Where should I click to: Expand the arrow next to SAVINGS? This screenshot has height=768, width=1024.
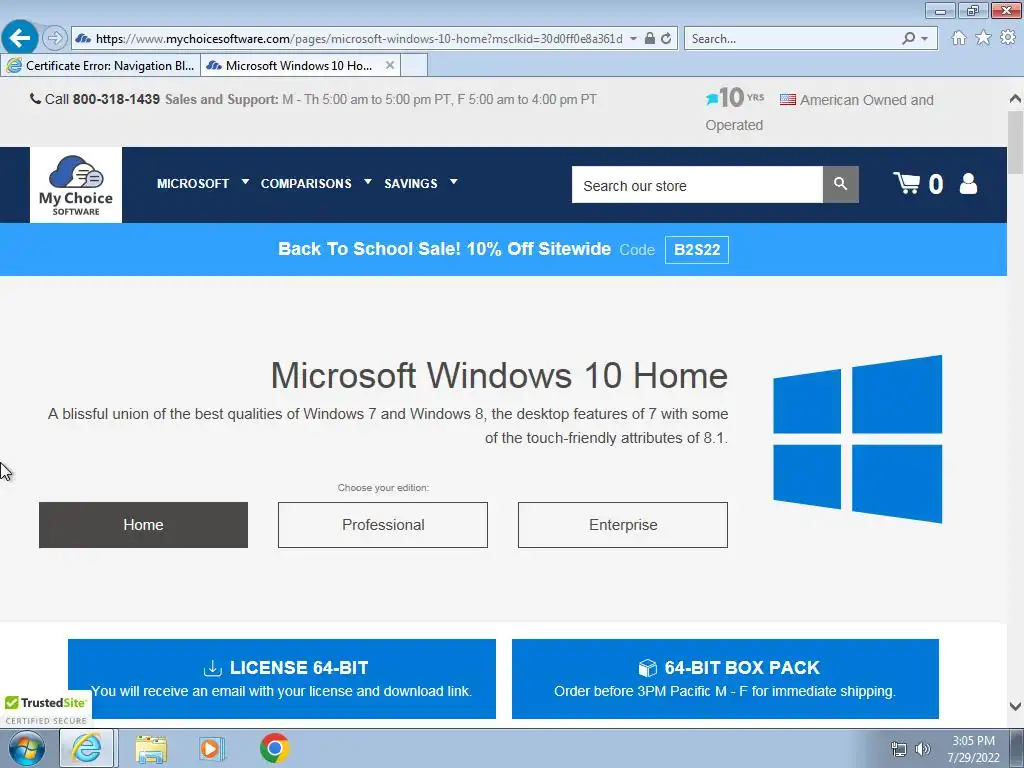click(x=453, y=182)
